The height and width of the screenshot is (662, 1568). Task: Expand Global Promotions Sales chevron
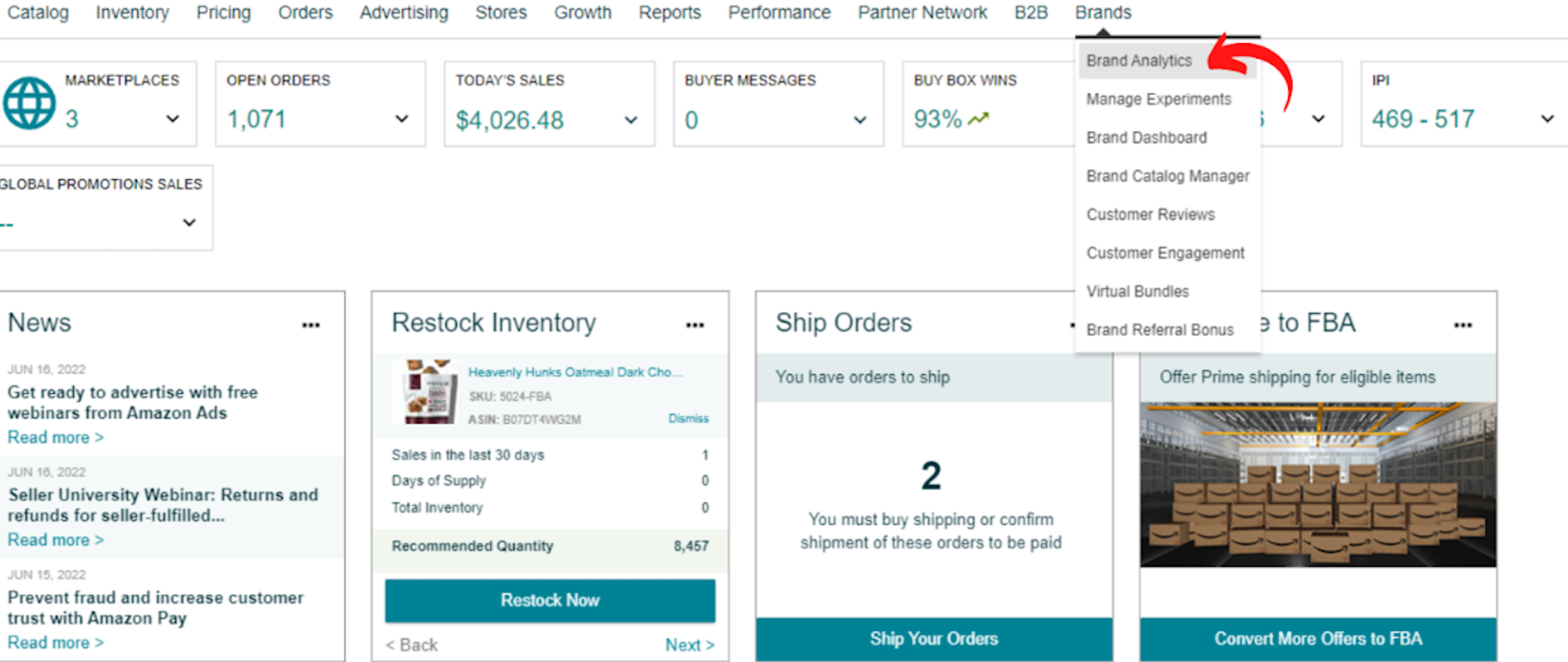click(x=189, y=223)
